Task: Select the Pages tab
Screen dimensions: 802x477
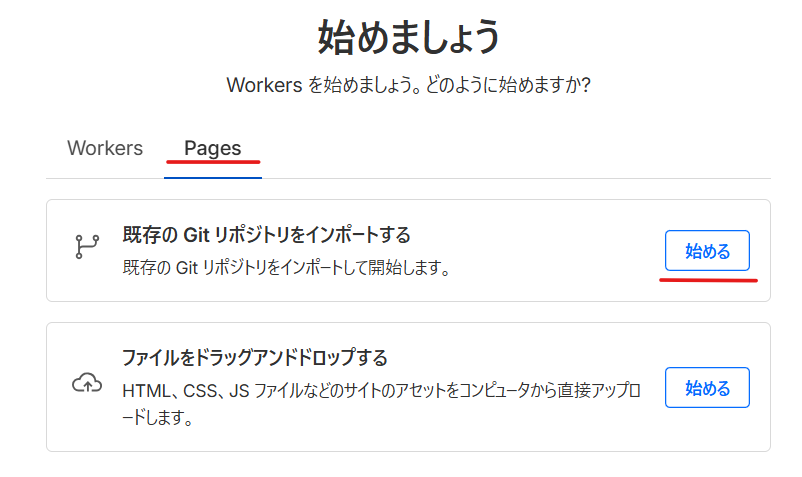Action: 212,148
